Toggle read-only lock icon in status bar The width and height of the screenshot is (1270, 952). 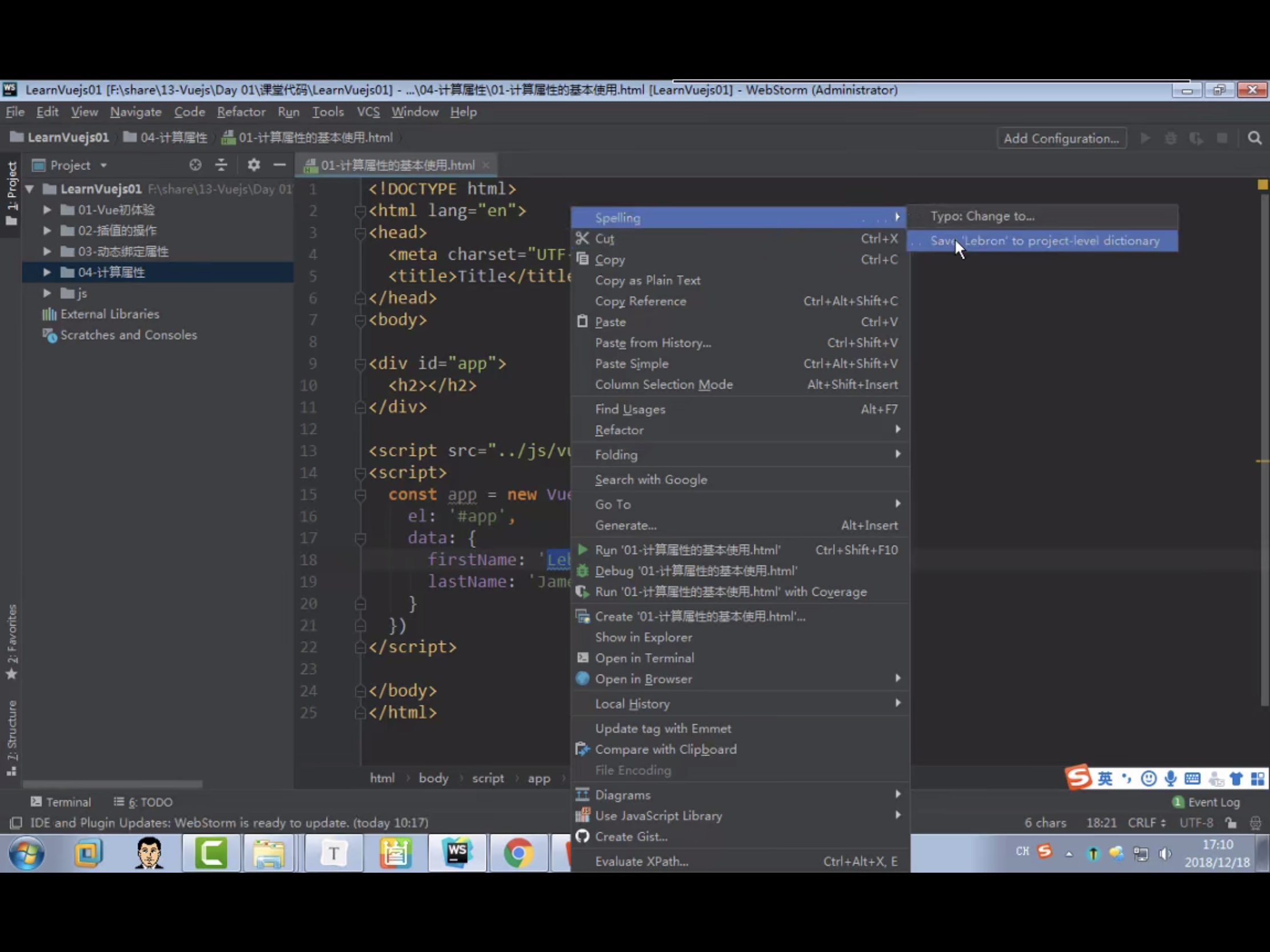[1231, 823]
